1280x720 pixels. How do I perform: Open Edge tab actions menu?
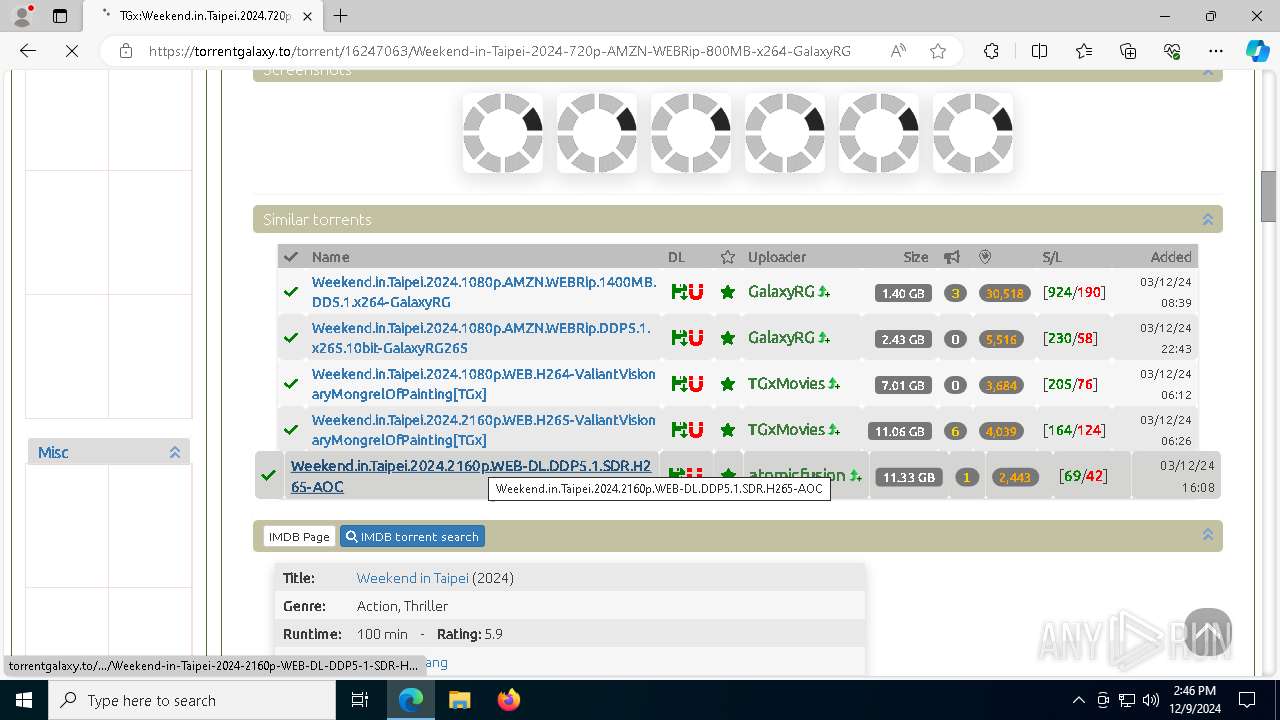(x=60, y=16)
